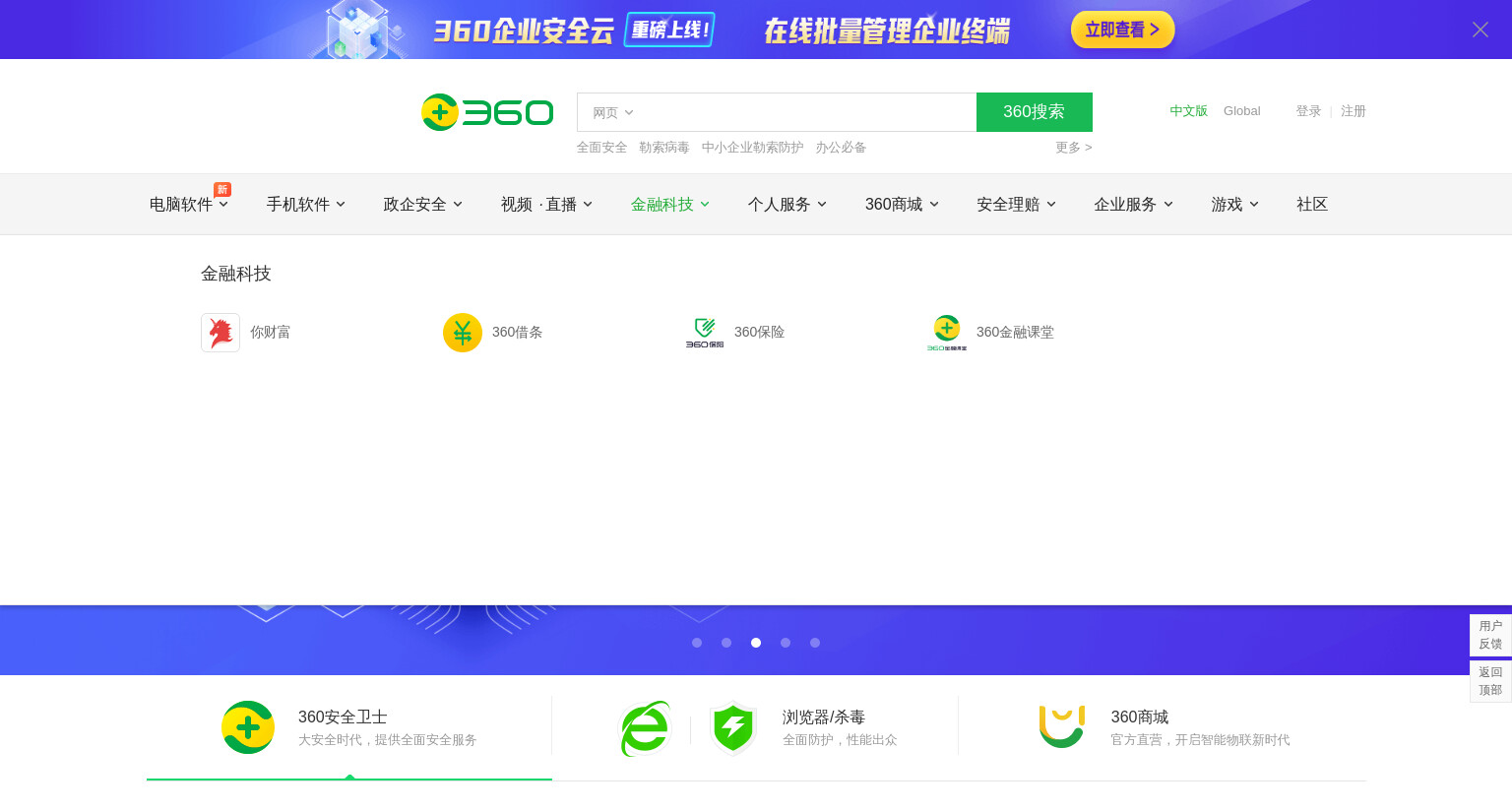Expand the 360商城 nav menu
The height and width of the screenshot is (811, 1512).
902,204
